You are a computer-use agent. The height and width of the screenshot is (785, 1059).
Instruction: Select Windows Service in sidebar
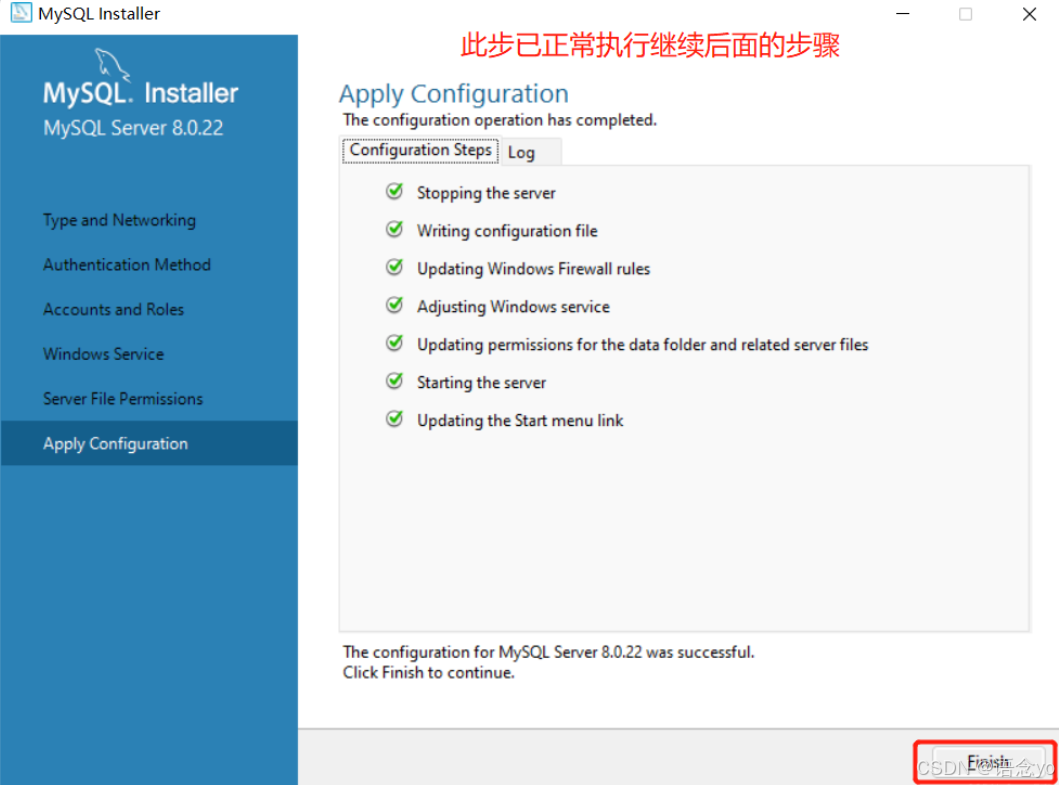(x=103, y=354)
